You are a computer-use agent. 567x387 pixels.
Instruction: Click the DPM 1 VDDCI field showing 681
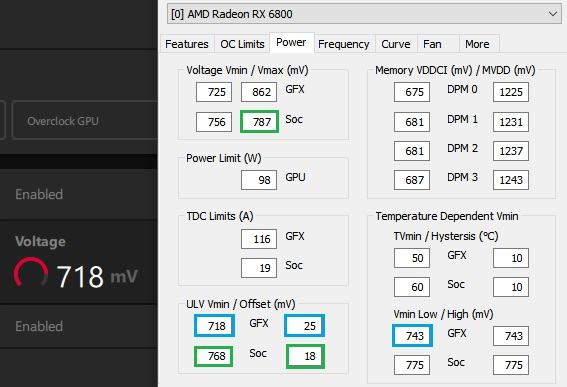(x=412, y=122)
